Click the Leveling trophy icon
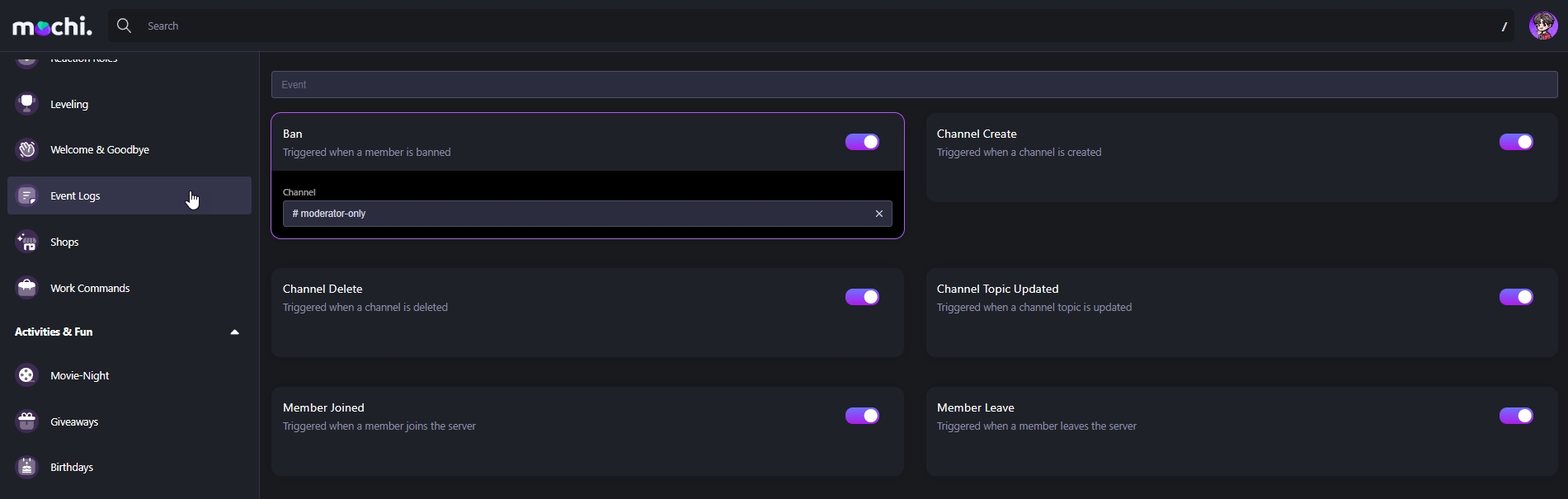This screenshot has width=1568, height=499. pos(27,104)
